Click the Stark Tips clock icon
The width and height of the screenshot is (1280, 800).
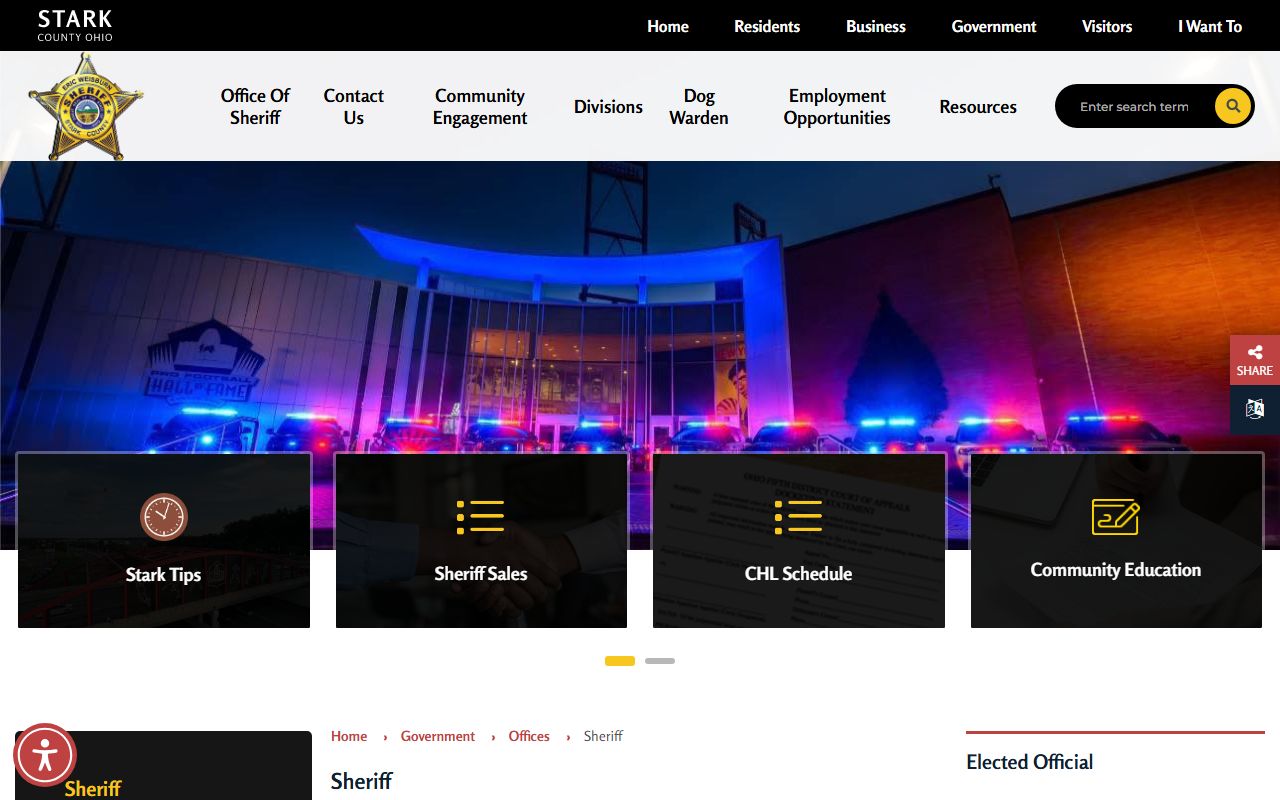(163, 517)
